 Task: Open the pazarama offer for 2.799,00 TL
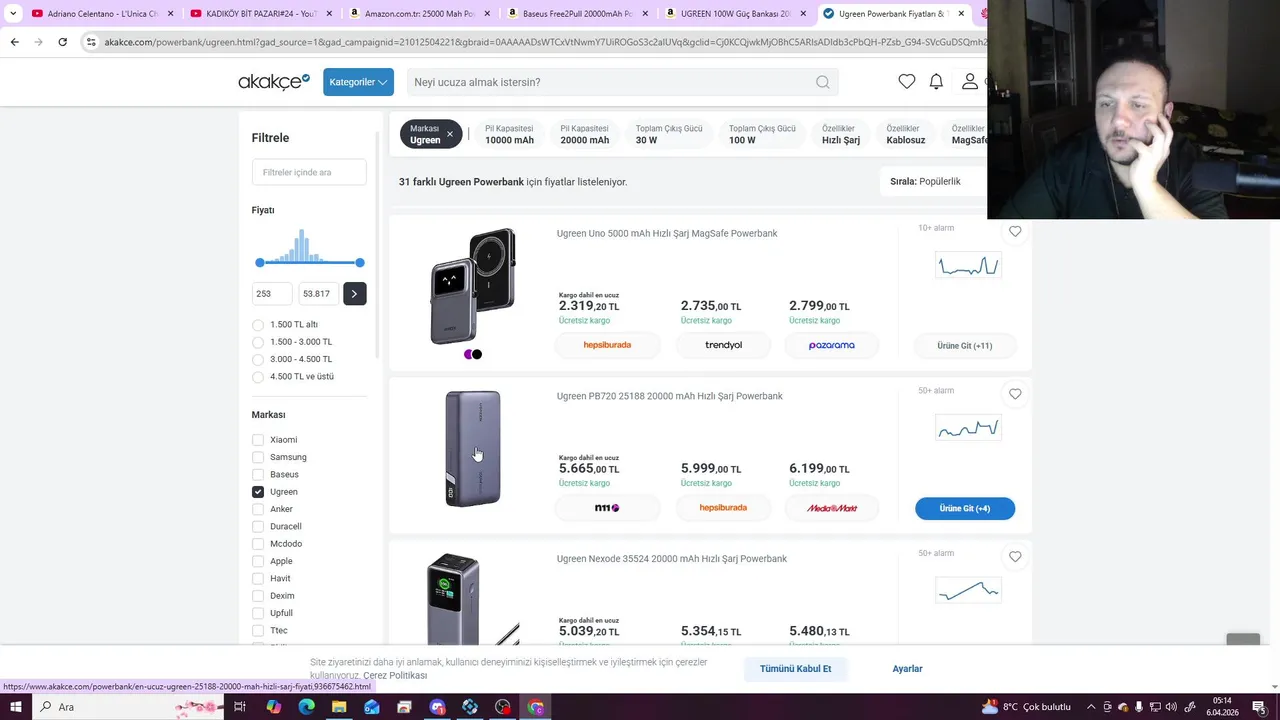pyautogui.click(x=832, y=345)
